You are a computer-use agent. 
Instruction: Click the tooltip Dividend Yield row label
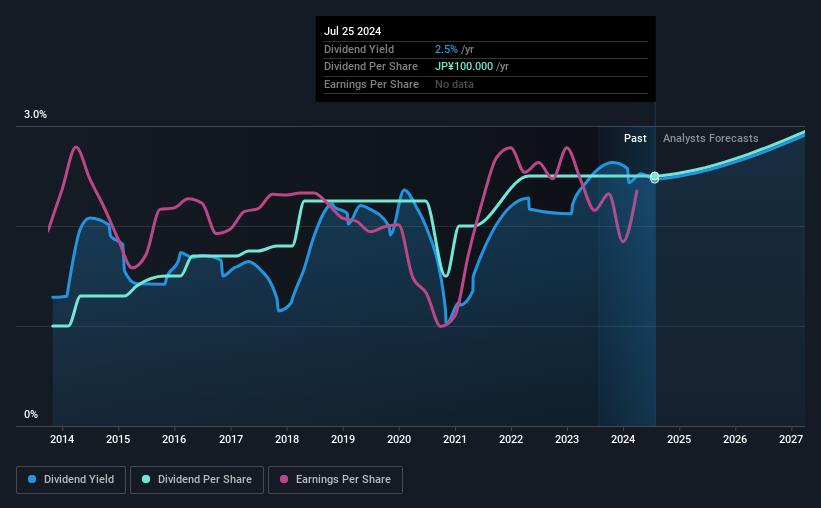(x=359, y=49)
